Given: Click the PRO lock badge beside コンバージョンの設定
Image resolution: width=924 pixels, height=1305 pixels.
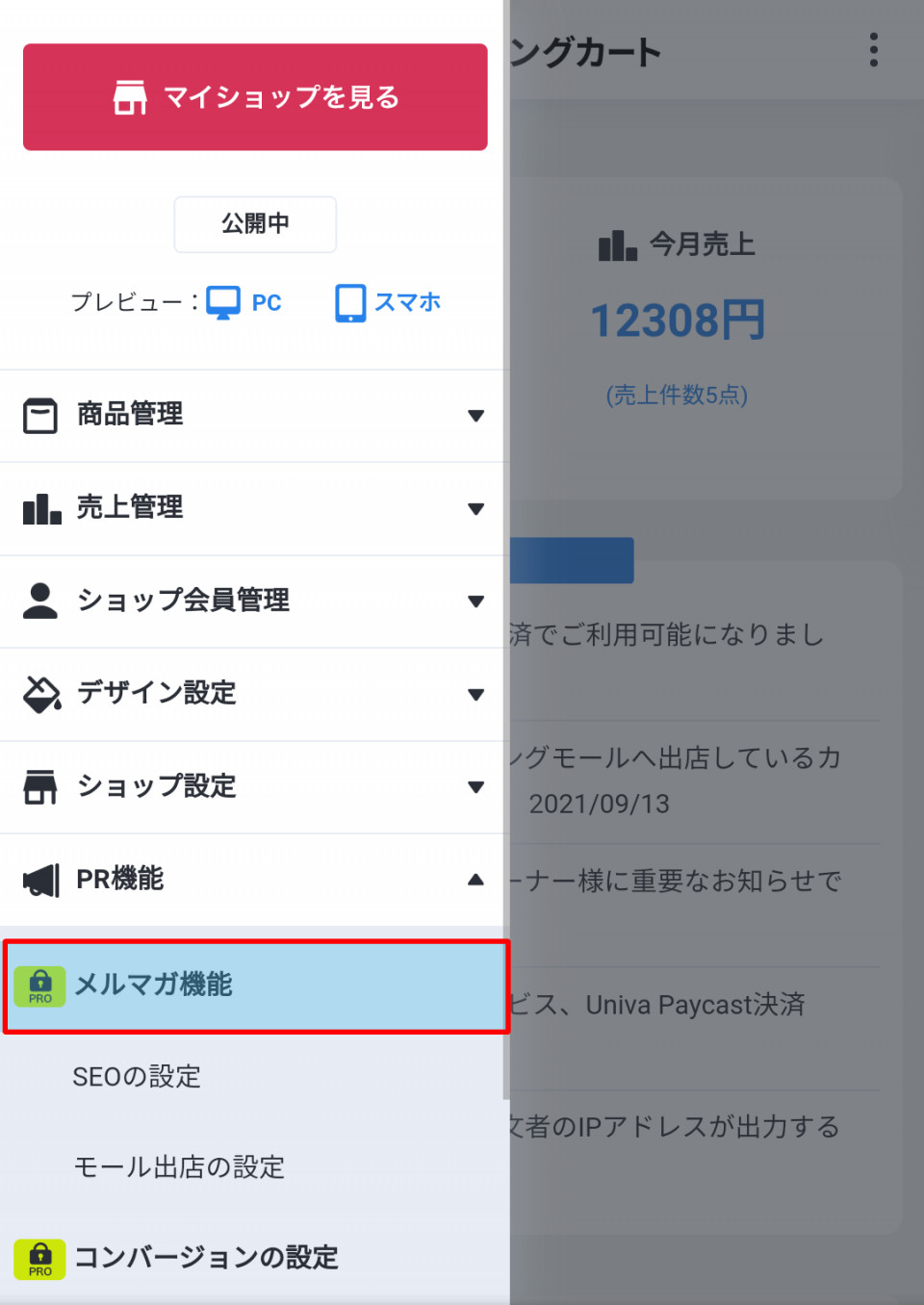Looking at the screenshot, I should click(x=39, y=1259).
